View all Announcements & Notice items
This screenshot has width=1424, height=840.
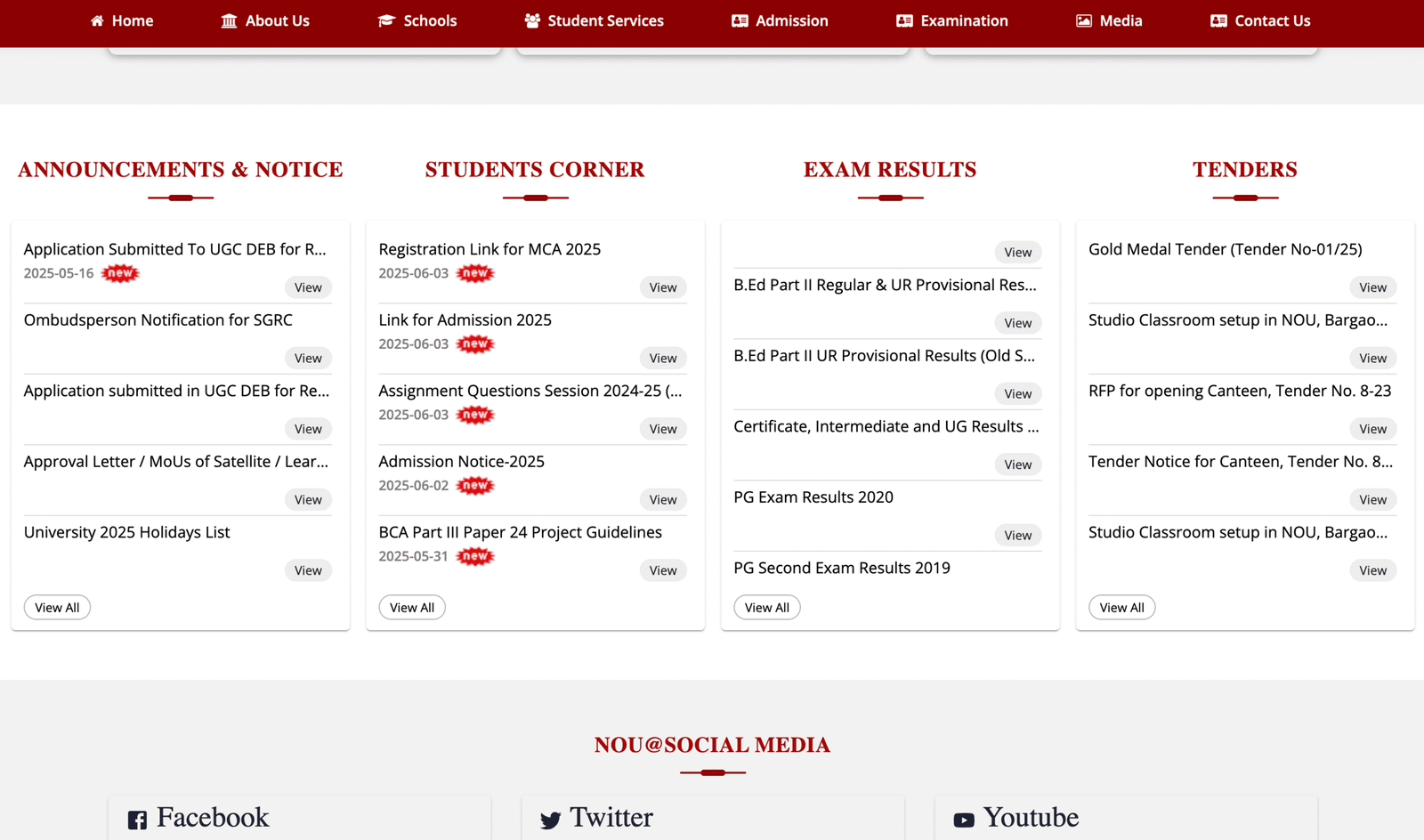pos(57,608)
